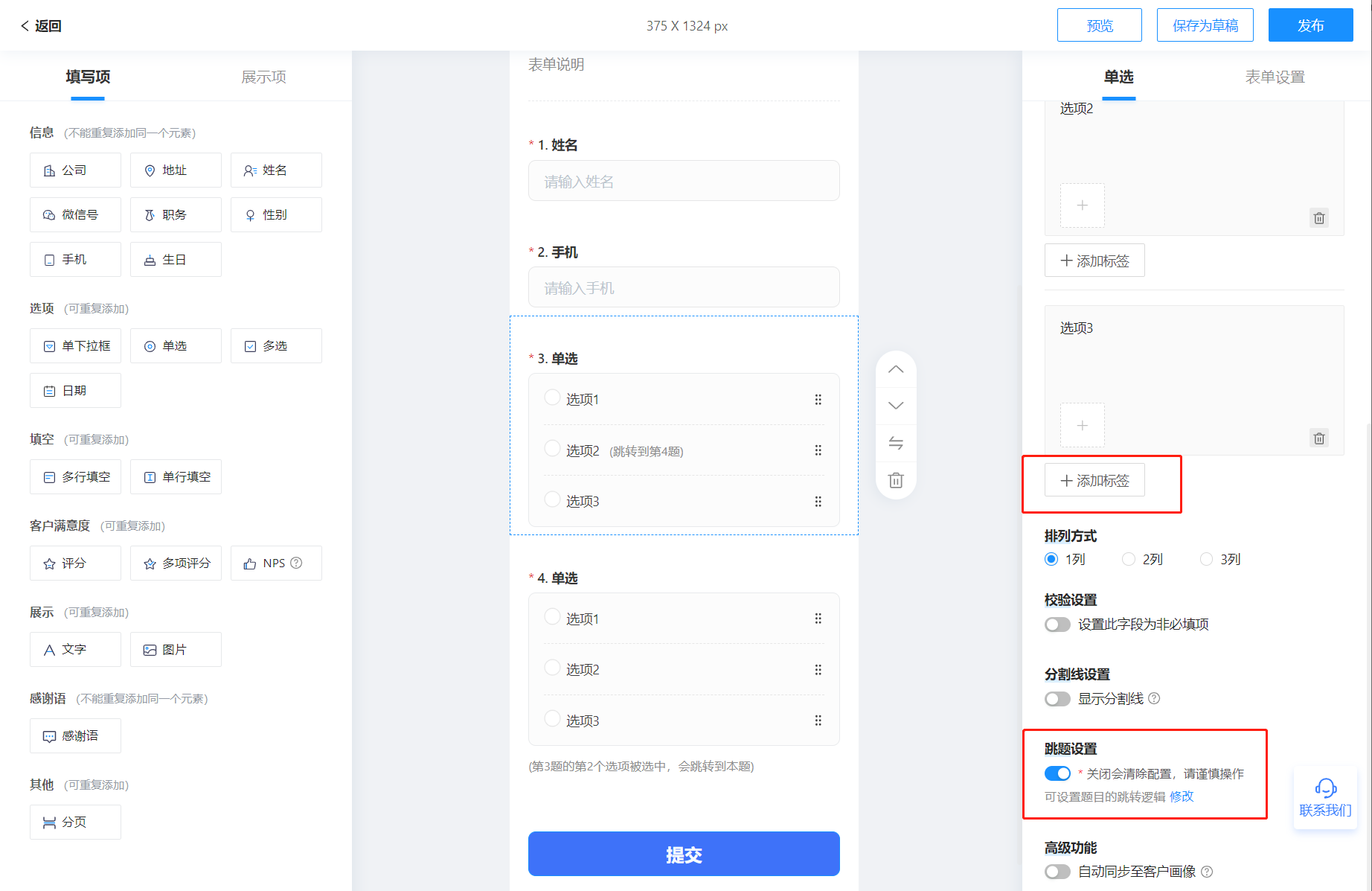The height and width of the screenshot is (891, 1372).
Task: Grab drag handle of 选项1 in question 3
Action: click(x=818, y=400)
